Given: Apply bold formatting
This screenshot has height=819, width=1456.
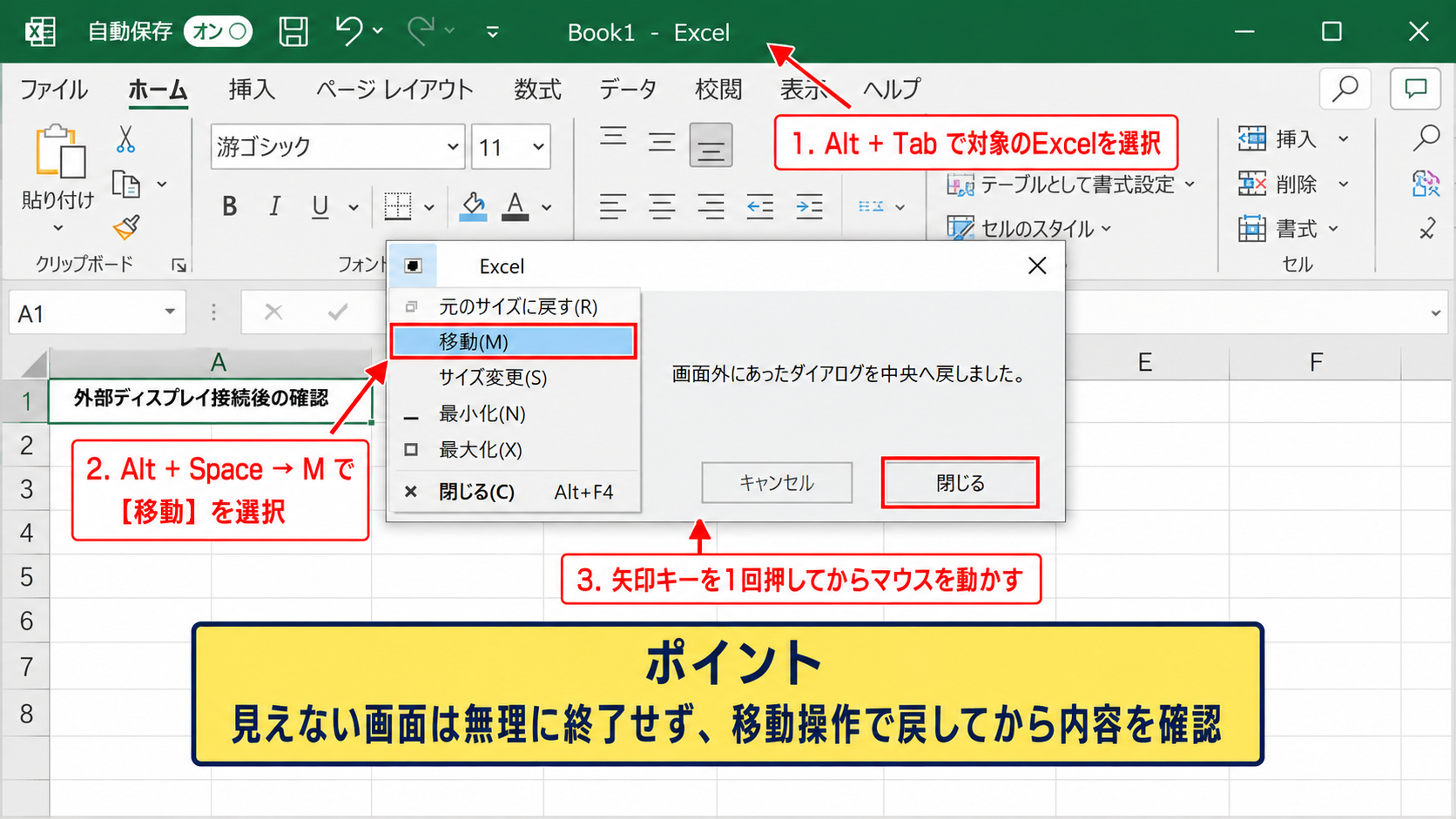Looking at the screenshot, I should (229, 206).
